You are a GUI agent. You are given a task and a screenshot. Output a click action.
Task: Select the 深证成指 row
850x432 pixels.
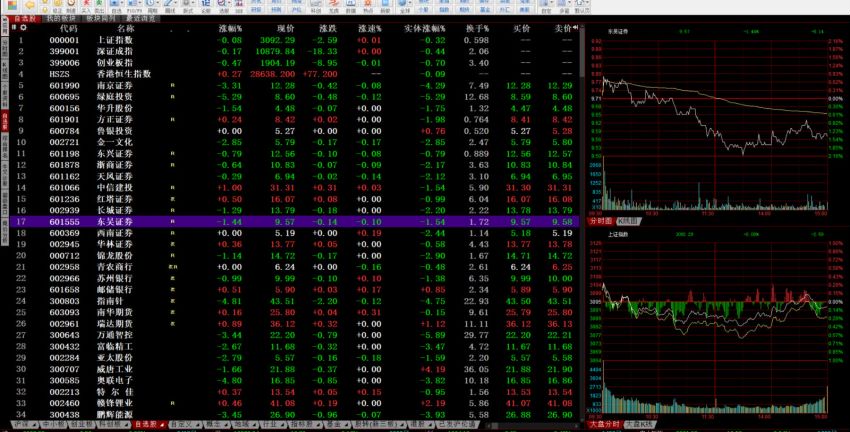click(295, 51)
